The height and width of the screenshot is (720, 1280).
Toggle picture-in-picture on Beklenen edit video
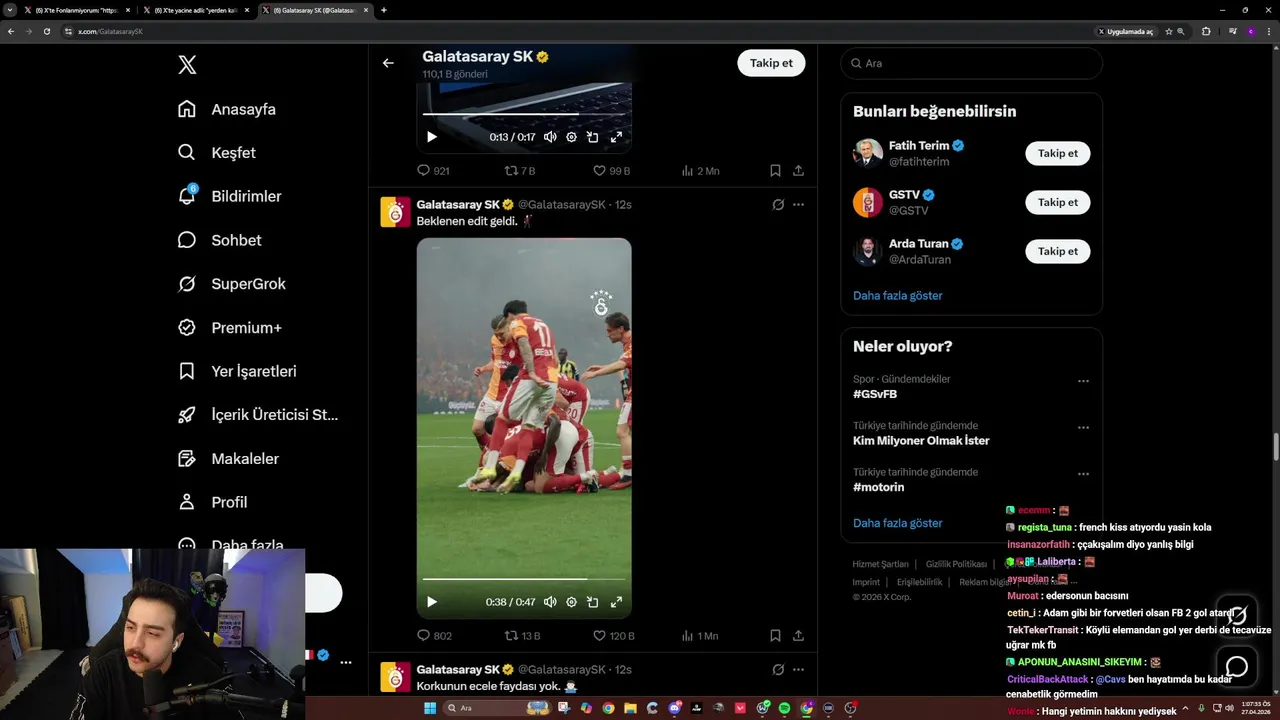point(592,602)
